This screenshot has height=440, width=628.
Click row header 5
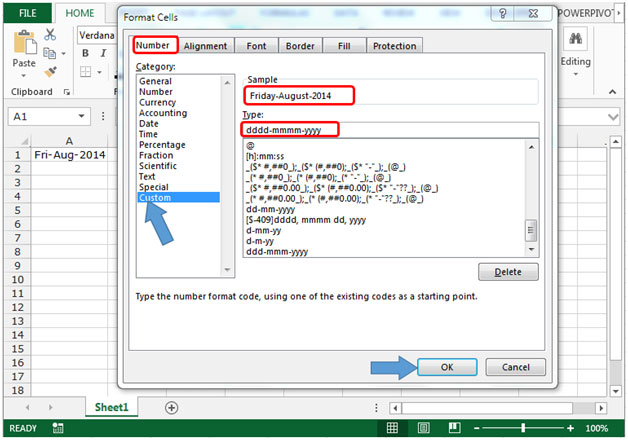coord(17,210)
